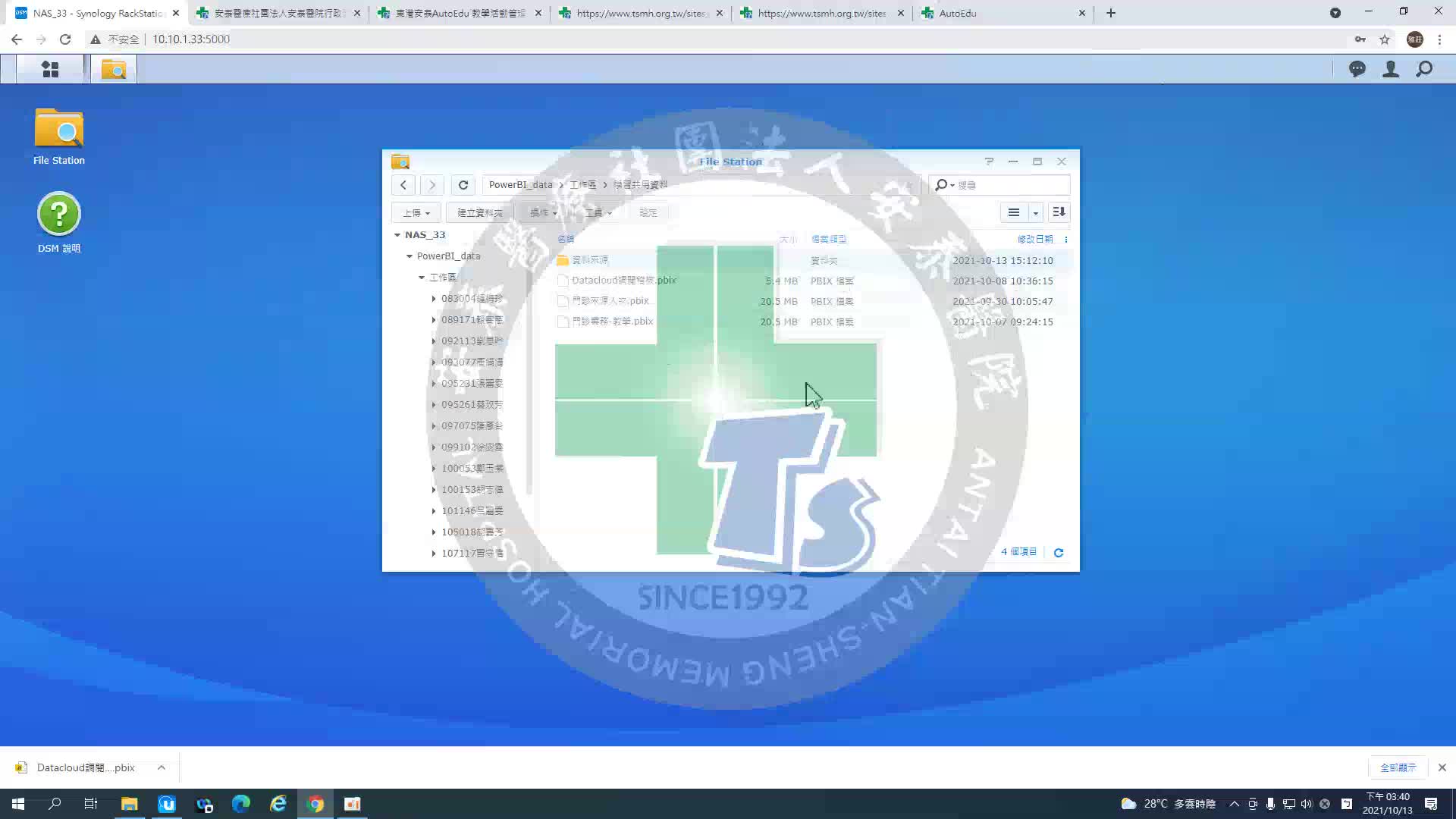Switch to the first tsmh.org.tw/sites tab
1456x819 pixels.
[641, 13]
